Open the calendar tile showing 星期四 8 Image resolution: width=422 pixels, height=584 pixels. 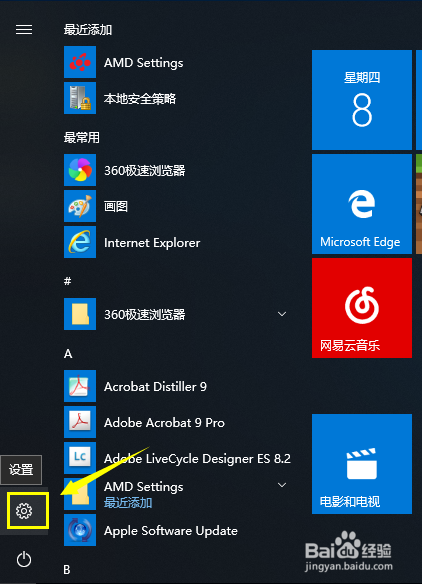[362, 100]
